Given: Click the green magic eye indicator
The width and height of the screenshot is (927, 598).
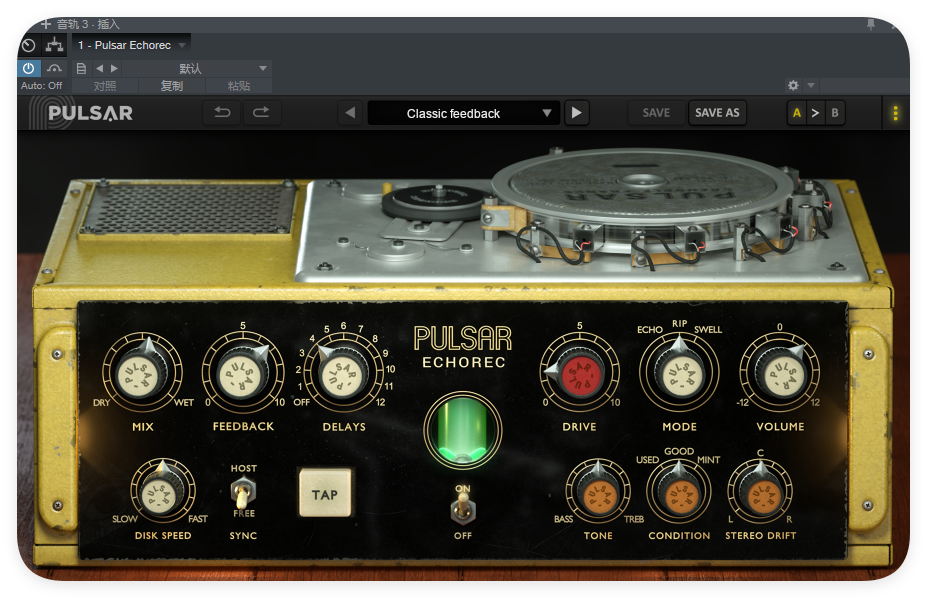Looking at the screenshot, I should [463, 430].
